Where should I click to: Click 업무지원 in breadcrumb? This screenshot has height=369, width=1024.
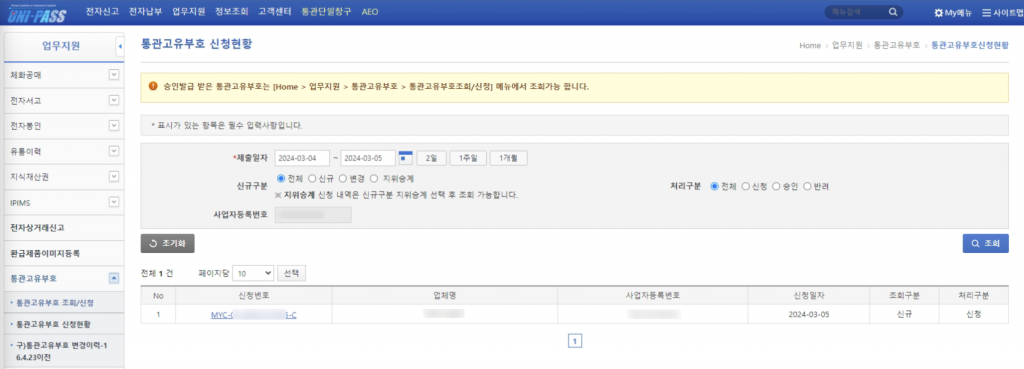(846, 46)
